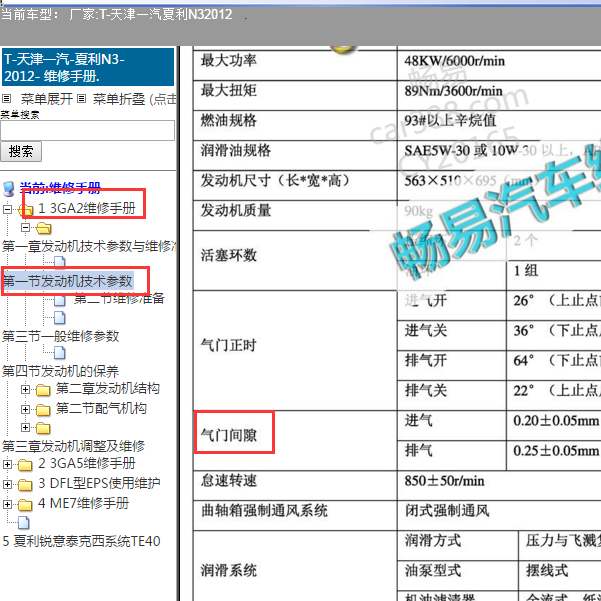601x601 pixels.
Task: Focus the 菜单搜索 input field
Action: point(87,130)
